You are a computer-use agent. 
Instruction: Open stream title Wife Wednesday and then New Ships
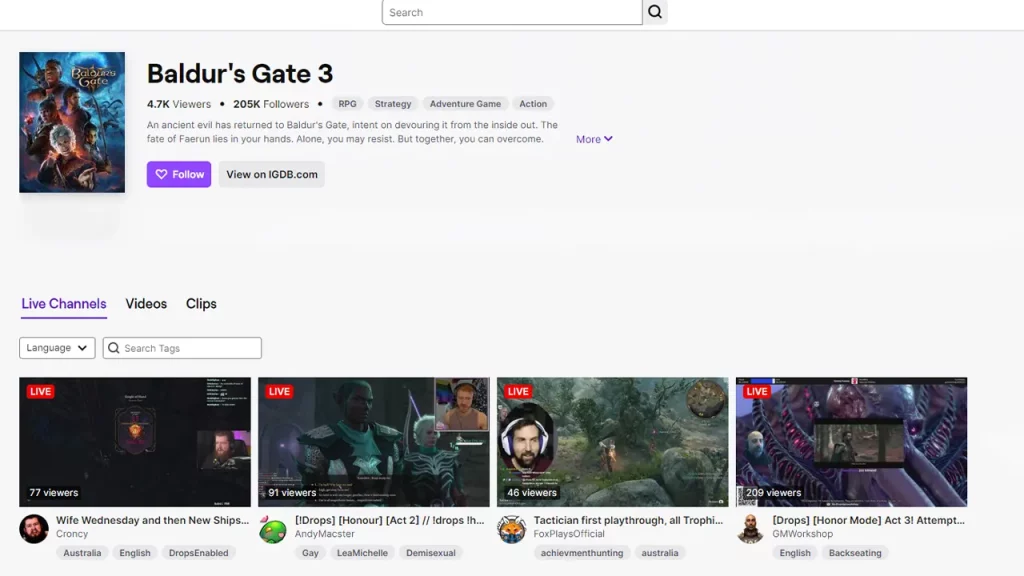click(153, 520)
